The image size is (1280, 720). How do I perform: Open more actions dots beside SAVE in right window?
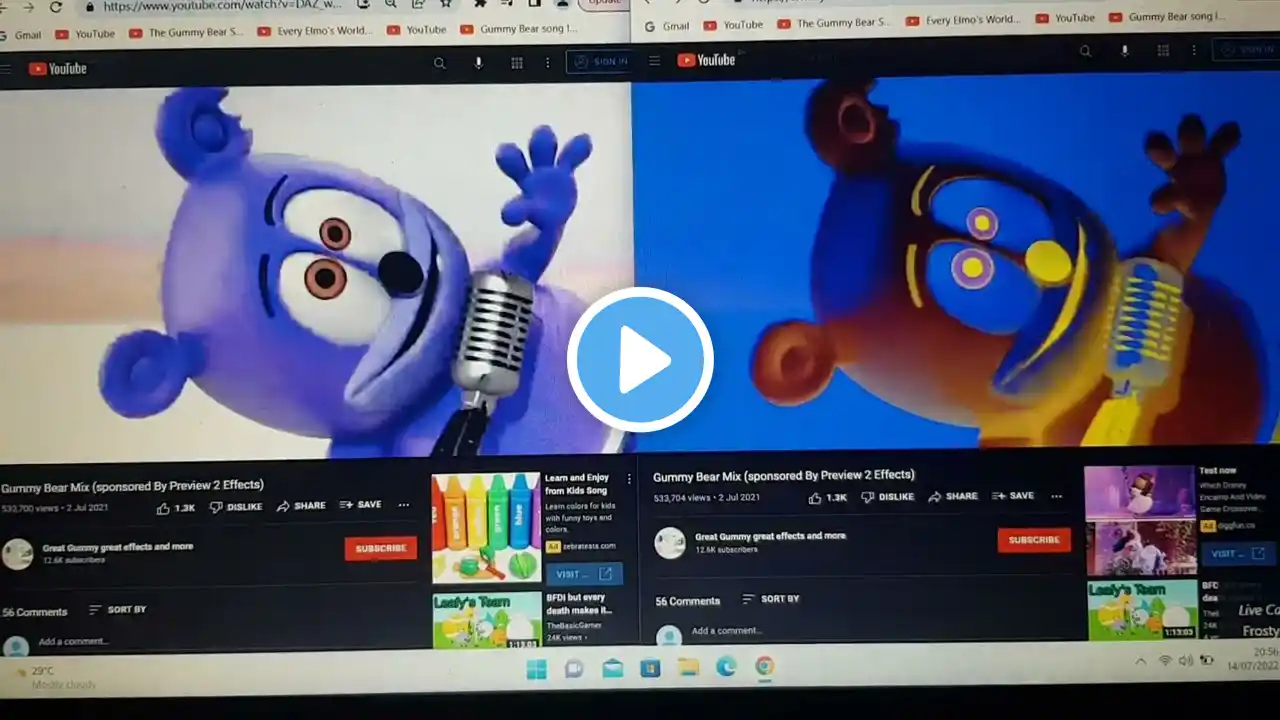1056,496
